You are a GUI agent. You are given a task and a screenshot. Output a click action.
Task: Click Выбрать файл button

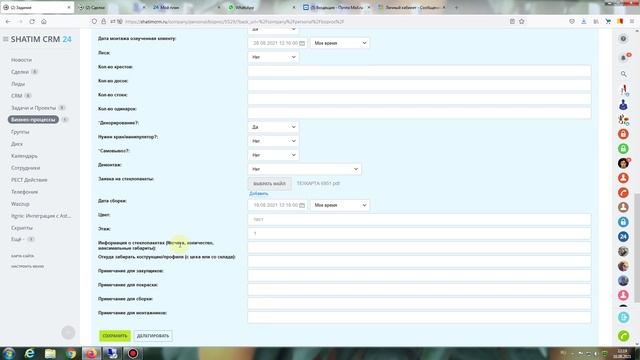[269, 184]
